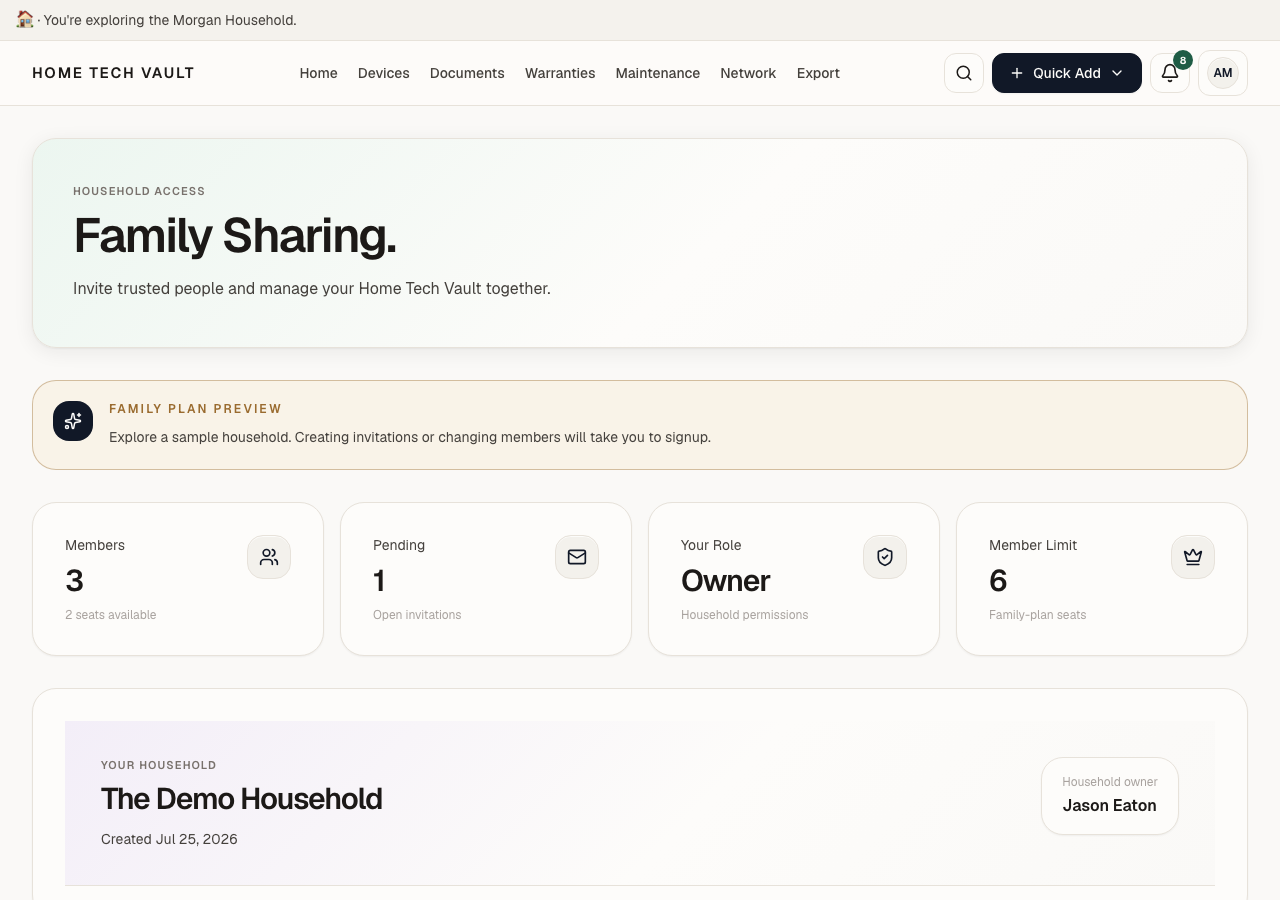Click the Members count "3"
Screen dimensions: 1280x900
coord(75,581)
